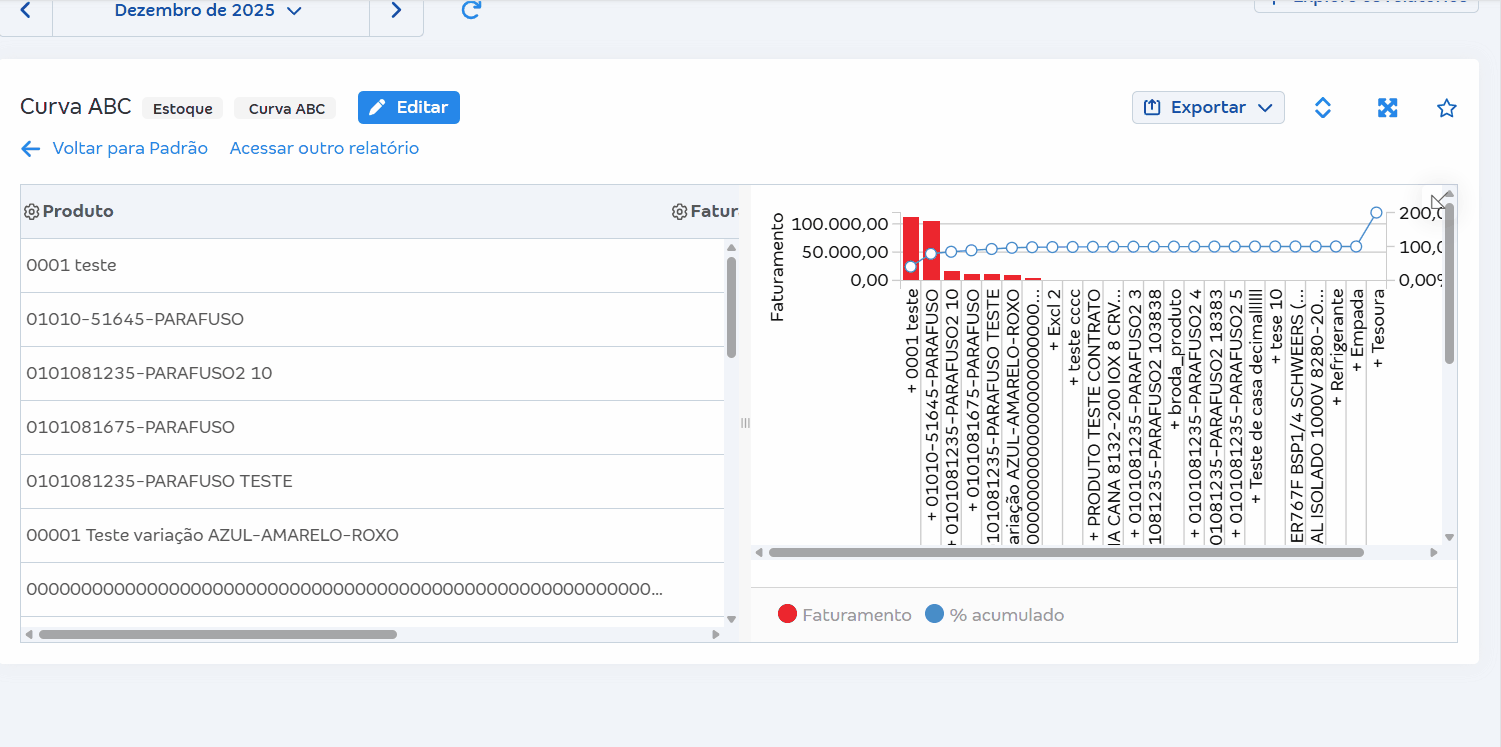
Task: Open the Dezembro de 2025 month dropdown
Action: [208, 11]
